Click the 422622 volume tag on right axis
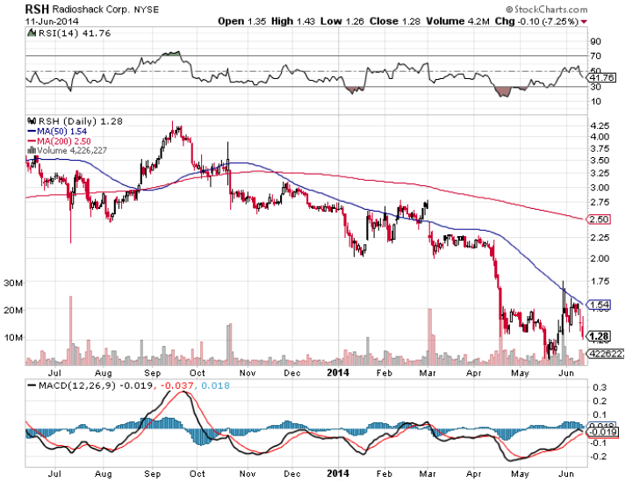 [605, 353]
